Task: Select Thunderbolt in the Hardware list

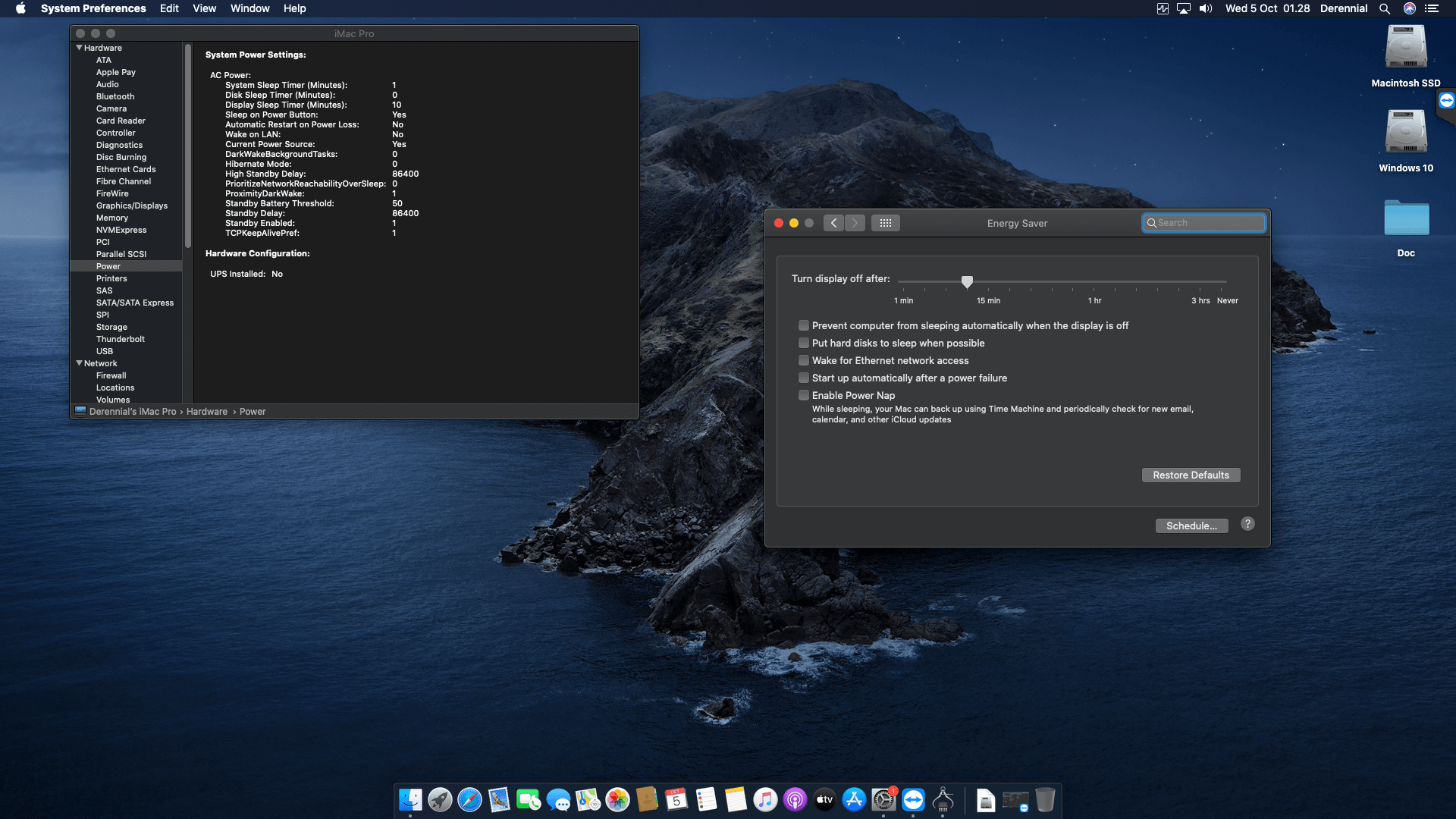Action: click(x=120, y=339)
